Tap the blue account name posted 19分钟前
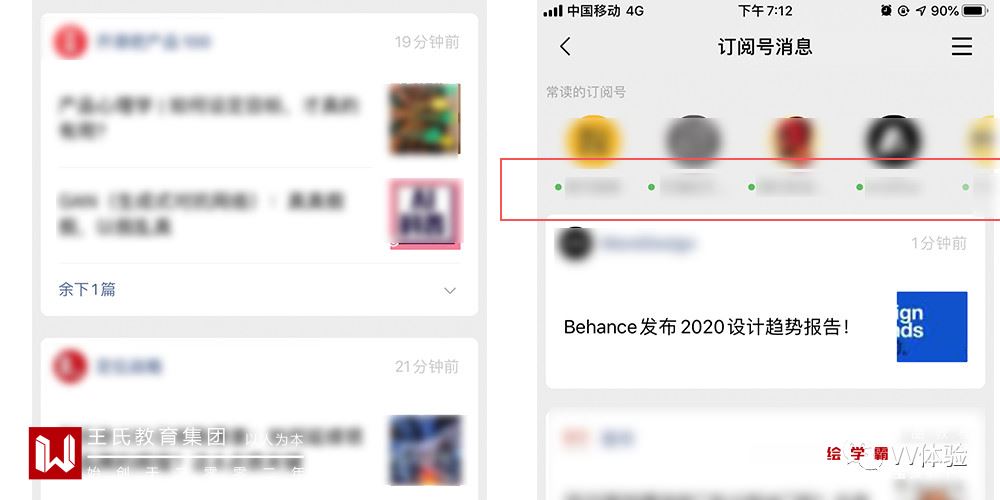This screenshot has height=500, width=1000. click(154, 42)
